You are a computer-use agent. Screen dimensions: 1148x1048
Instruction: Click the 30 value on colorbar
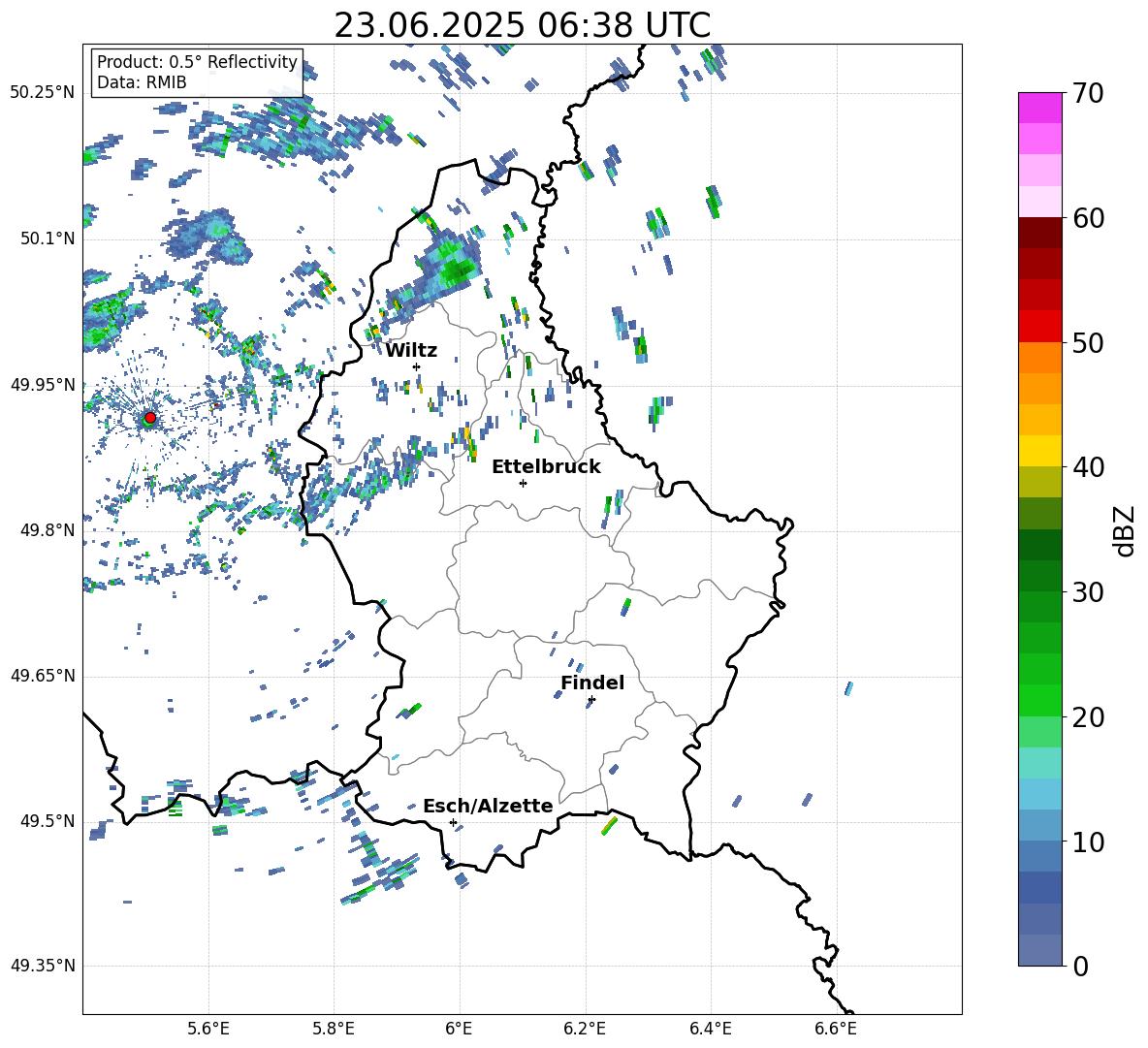coord(1088,592)
